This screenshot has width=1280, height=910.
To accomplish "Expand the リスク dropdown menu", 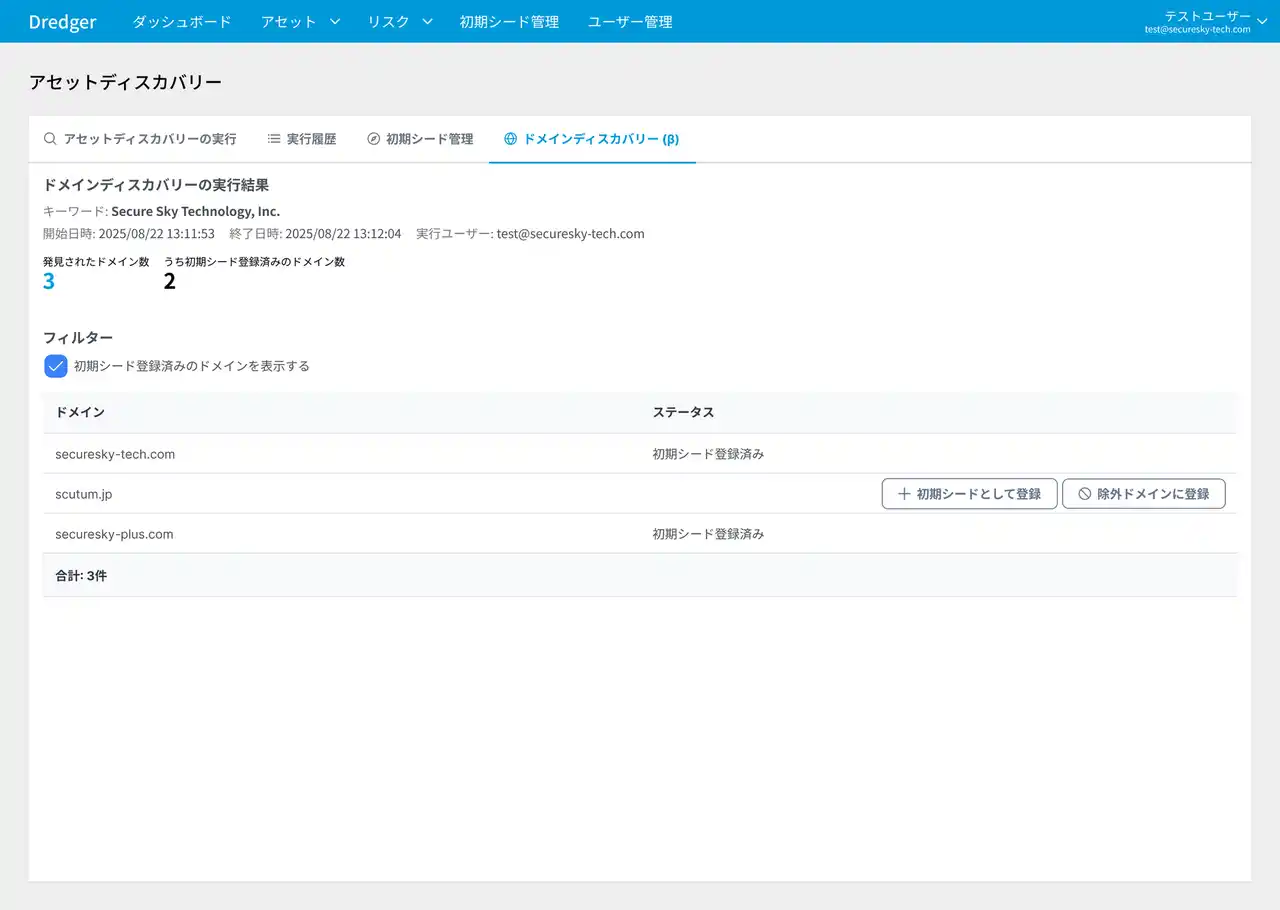I will (x=398, y=21).
